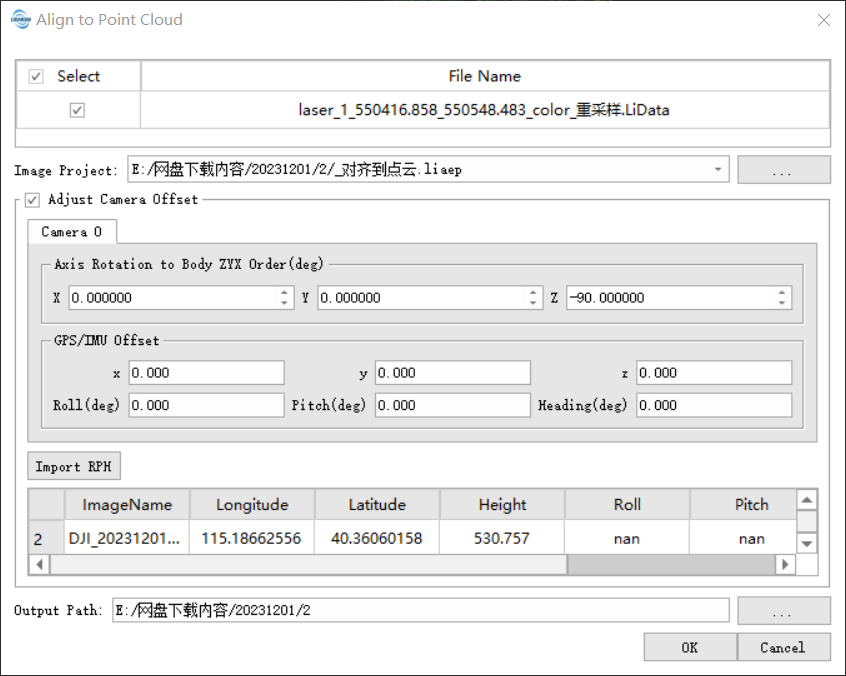Click the Longitude column header
Viewport: 846px width, 676px height.
click(x=252, y=505)
